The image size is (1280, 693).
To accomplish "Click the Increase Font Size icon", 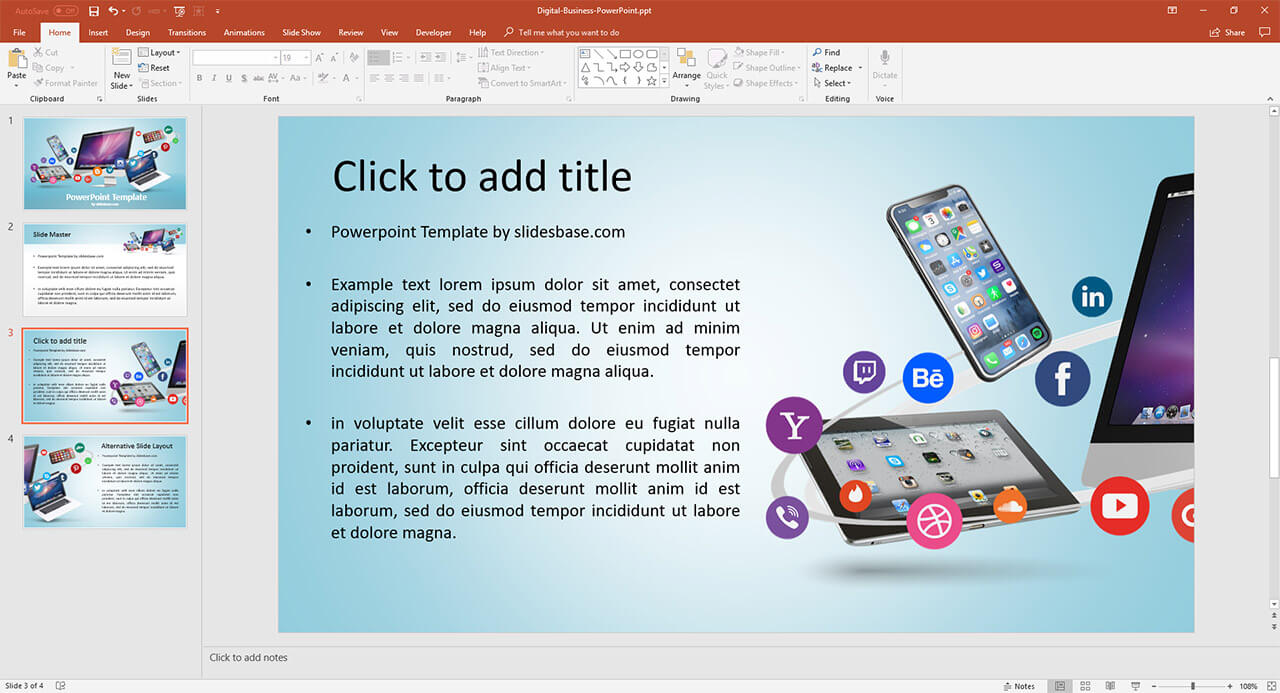I will coord(320,58).
